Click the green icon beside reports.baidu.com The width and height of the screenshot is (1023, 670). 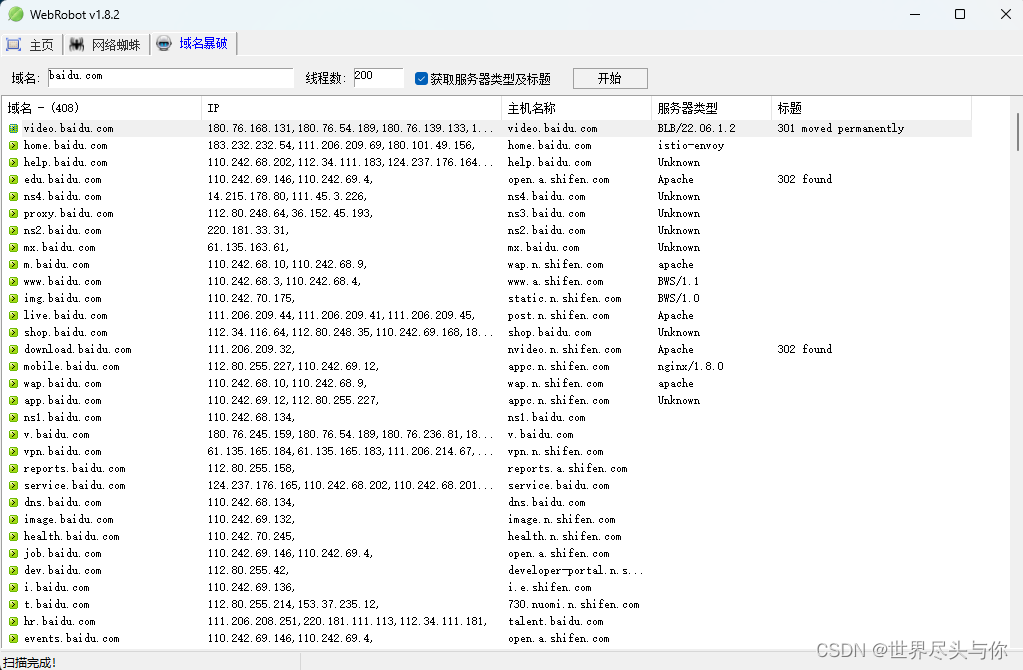[x=13, y=468]
